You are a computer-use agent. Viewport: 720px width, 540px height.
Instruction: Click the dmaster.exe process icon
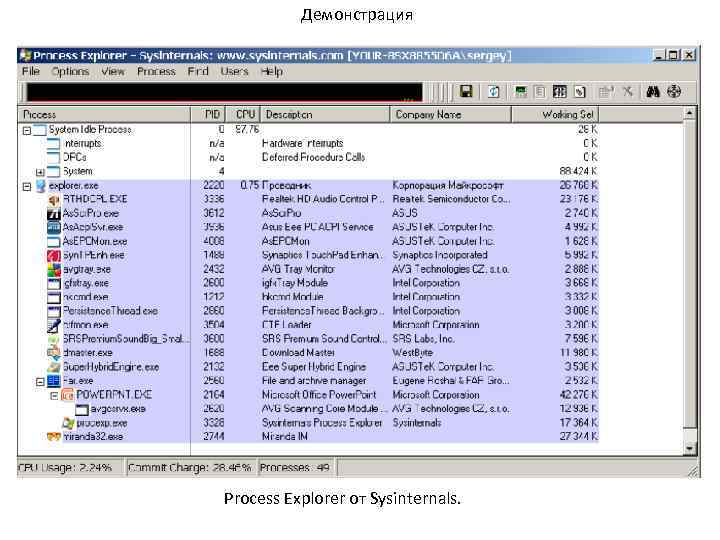[x=54, y=353]
